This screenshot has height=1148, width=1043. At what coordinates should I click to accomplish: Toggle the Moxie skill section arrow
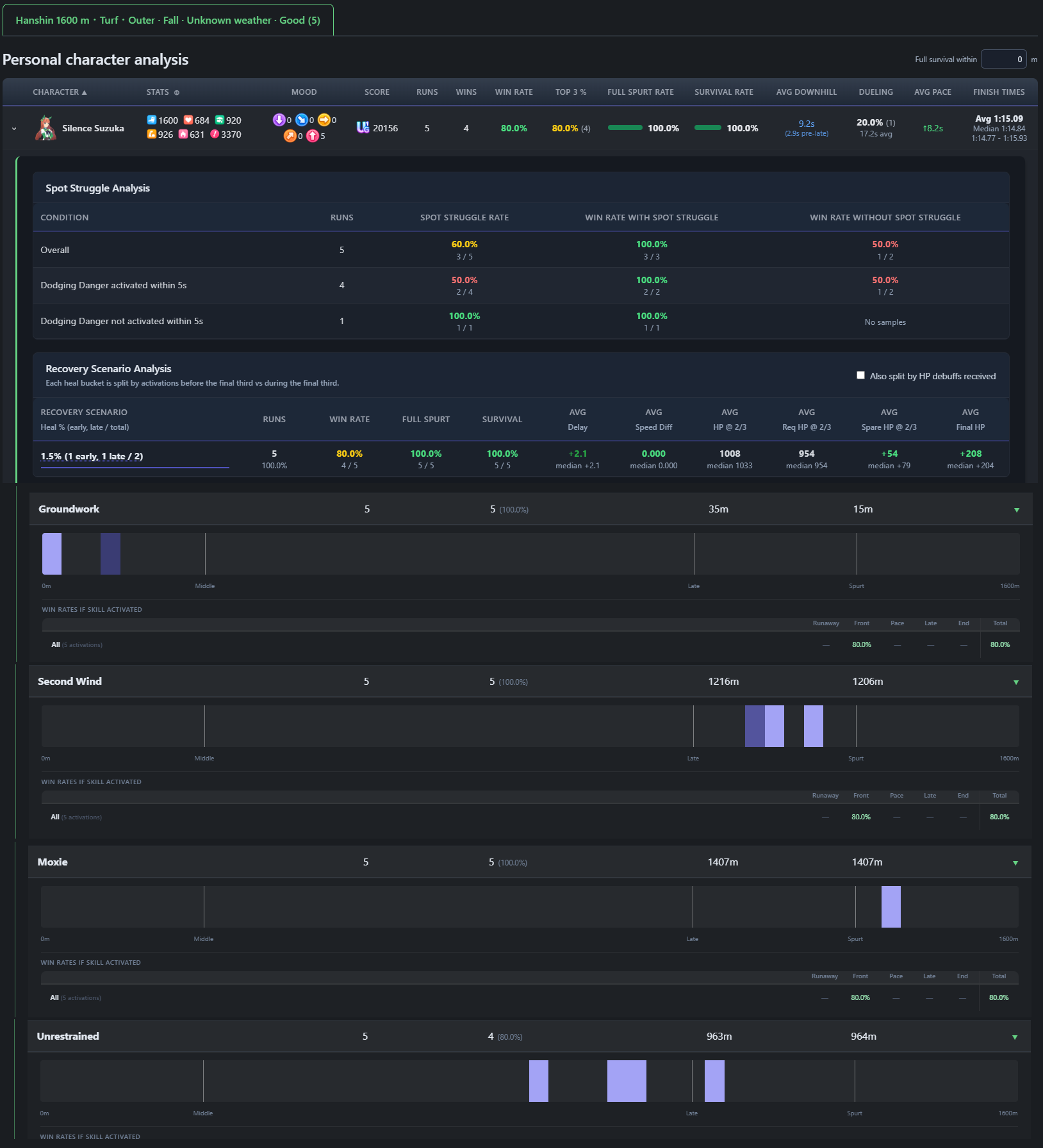pyautogui.click(x=1015, y=863)
